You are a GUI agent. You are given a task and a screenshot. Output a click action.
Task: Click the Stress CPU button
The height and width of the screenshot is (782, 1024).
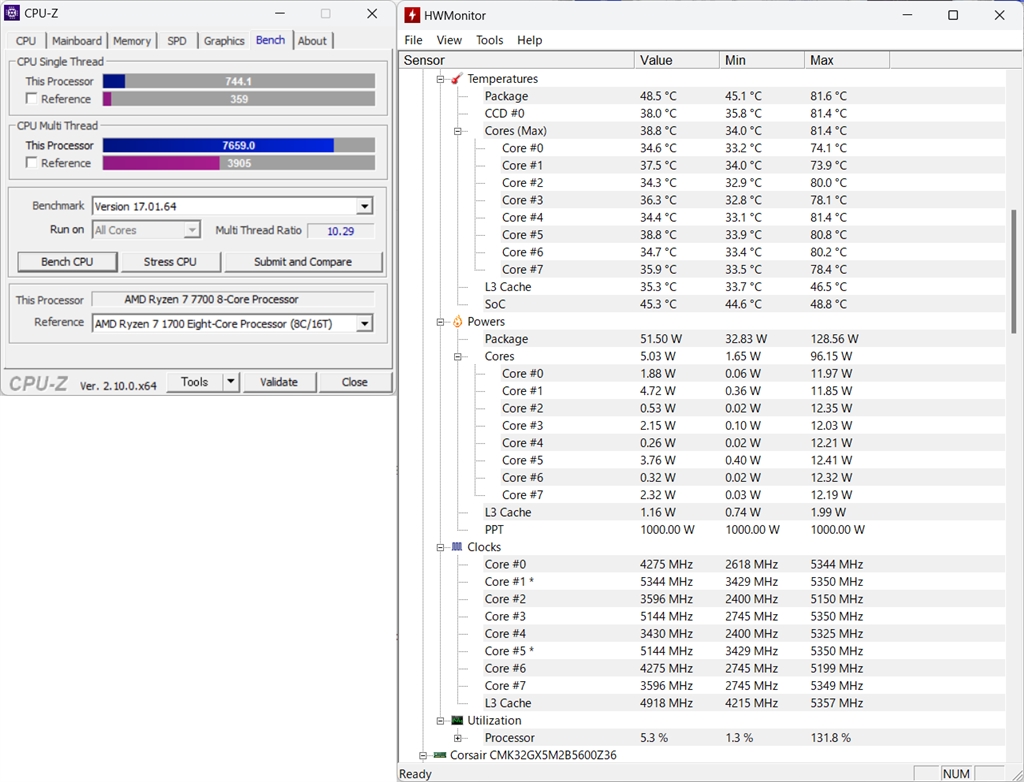[170, 262]
